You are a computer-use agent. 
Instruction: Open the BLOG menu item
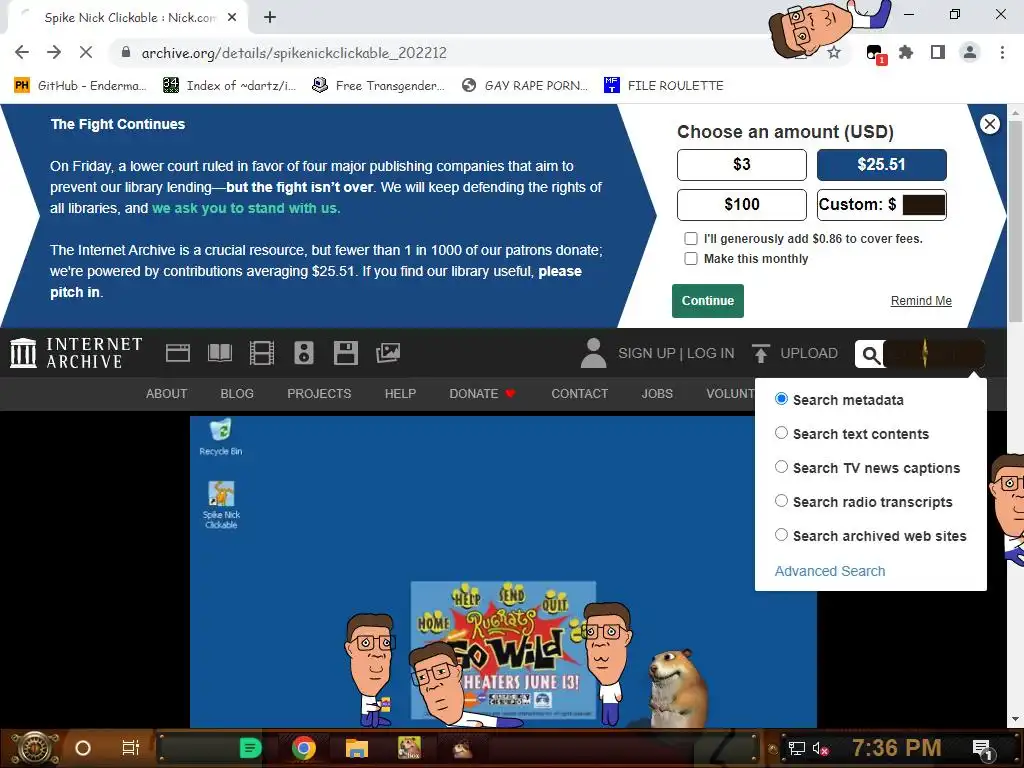[237, 394]
